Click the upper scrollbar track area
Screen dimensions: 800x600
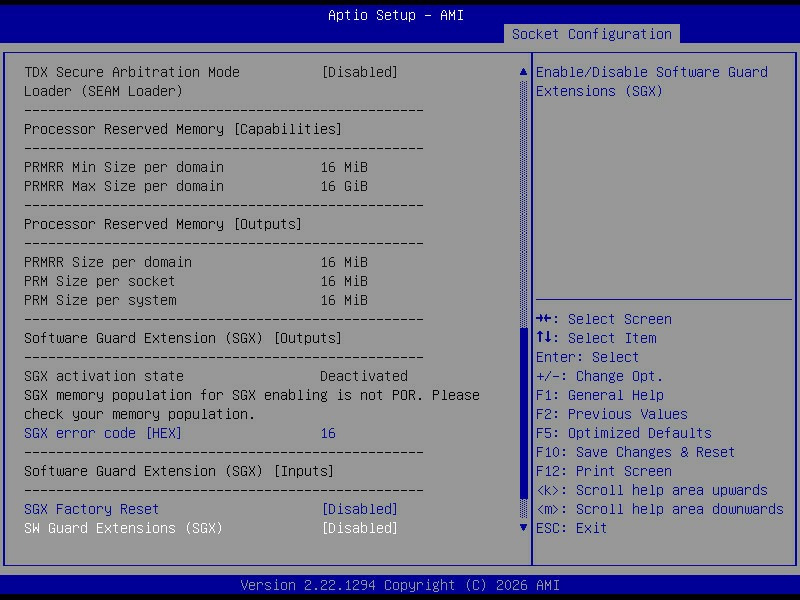pyautogui.click(x=523, y=204)
